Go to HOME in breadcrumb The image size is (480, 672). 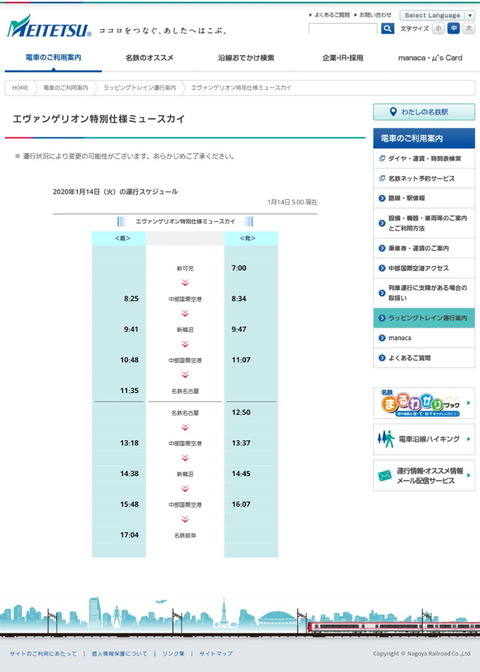pos(20,88)
